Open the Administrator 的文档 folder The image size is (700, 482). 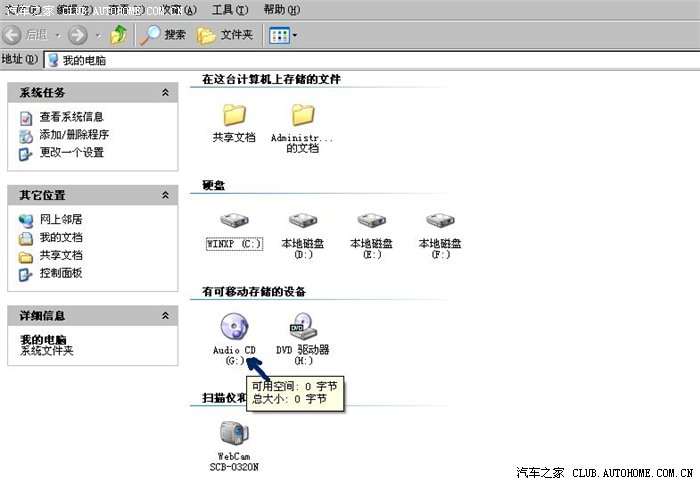pyautogui.click(x=302, y=116)
